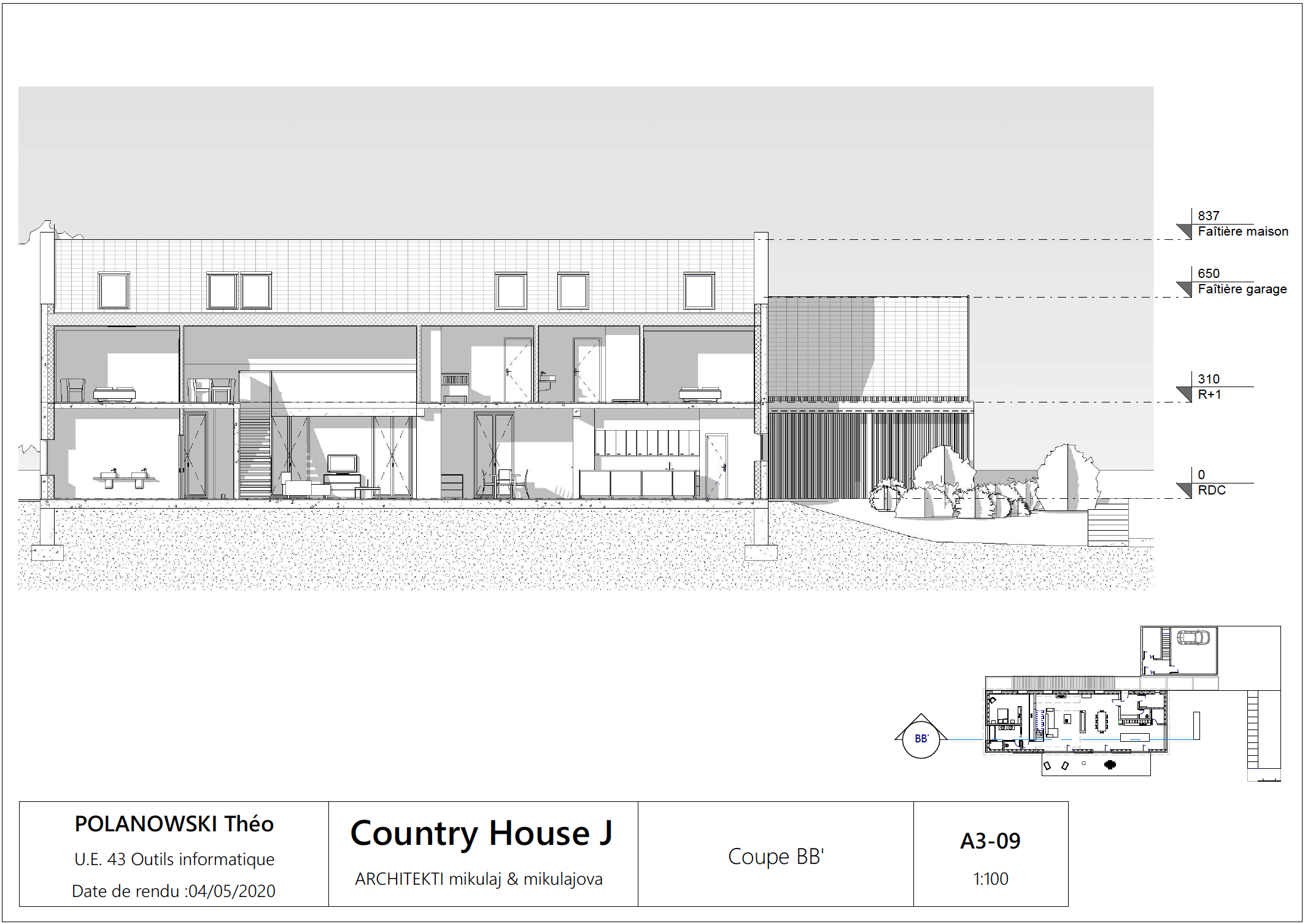
Task: Select the U.E. 43 Outils informatique text
Action: 174,859
